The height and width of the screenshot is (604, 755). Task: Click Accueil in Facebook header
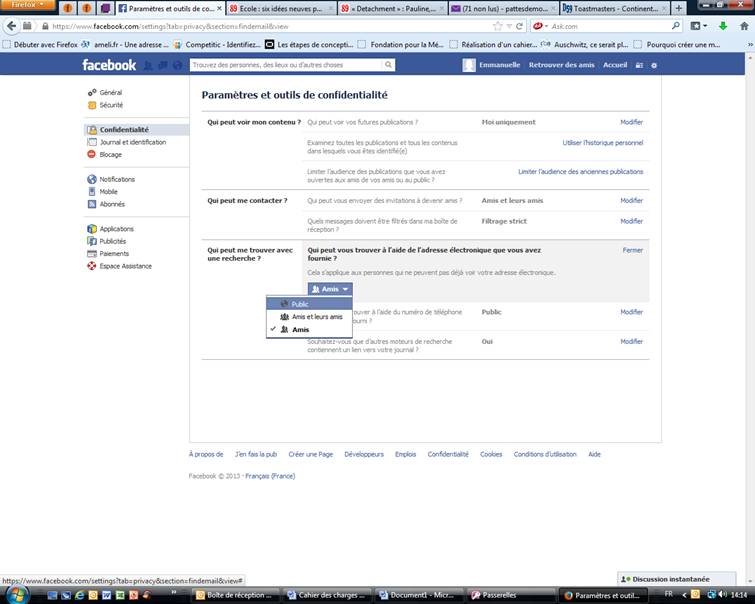coord(615,65)
